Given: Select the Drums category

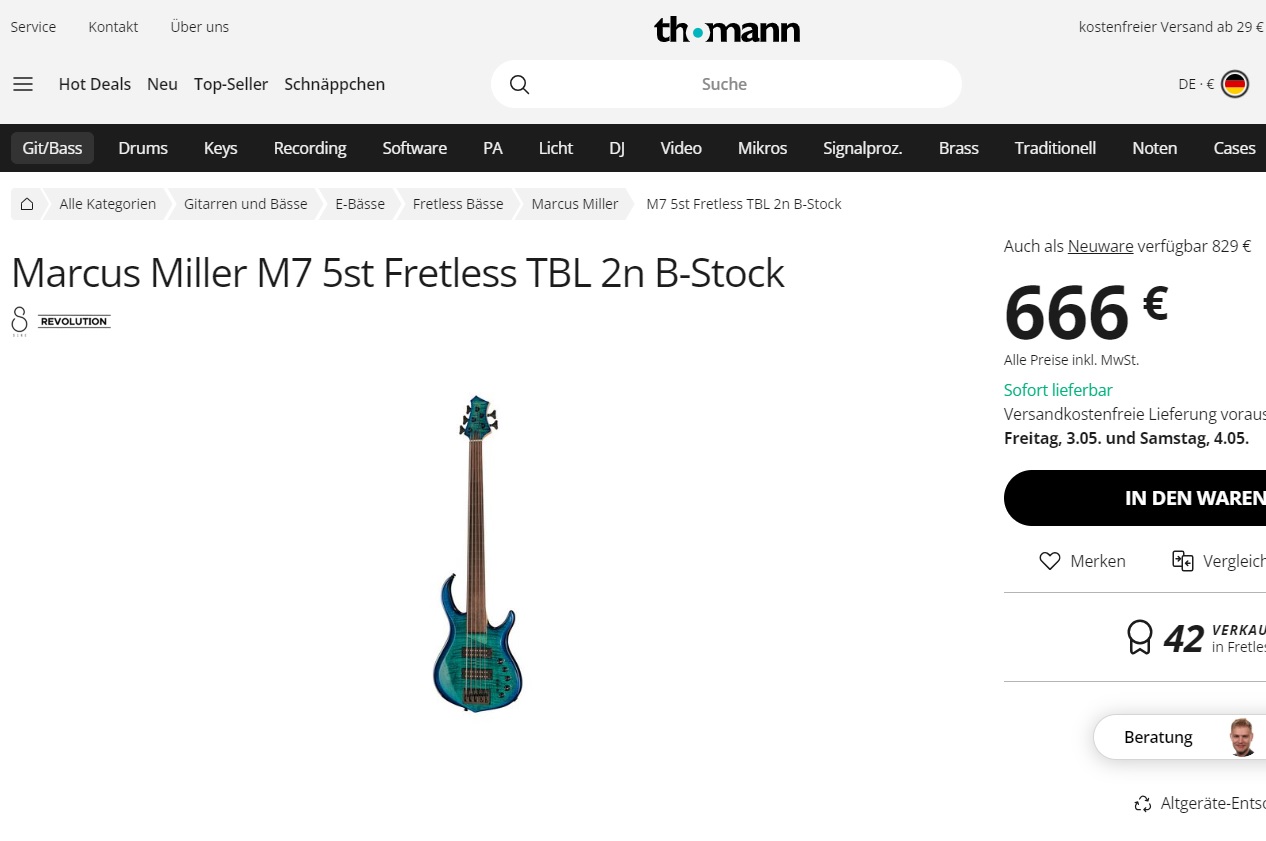Looking at the screenshot, I should point(143,148).
